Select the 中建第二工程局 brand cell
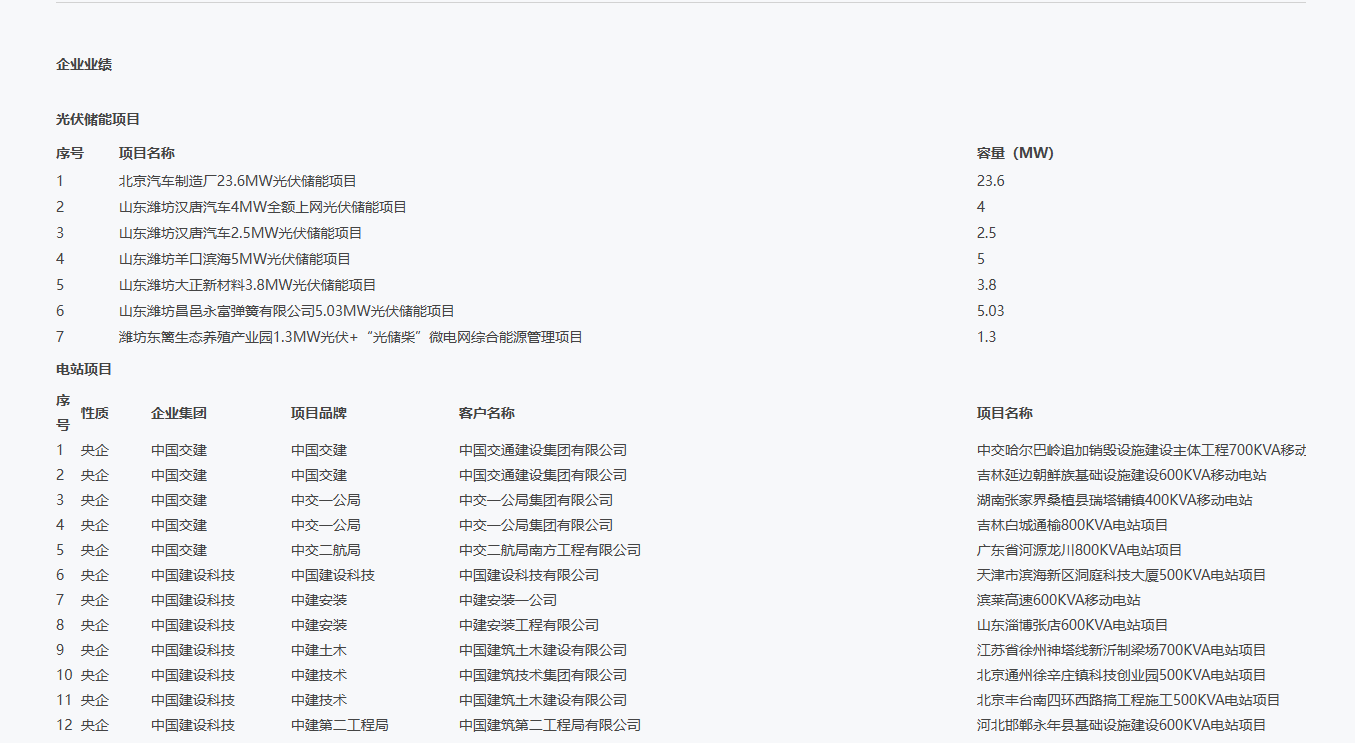Screen dimensions: 1355x743 [x=340, y=725]
